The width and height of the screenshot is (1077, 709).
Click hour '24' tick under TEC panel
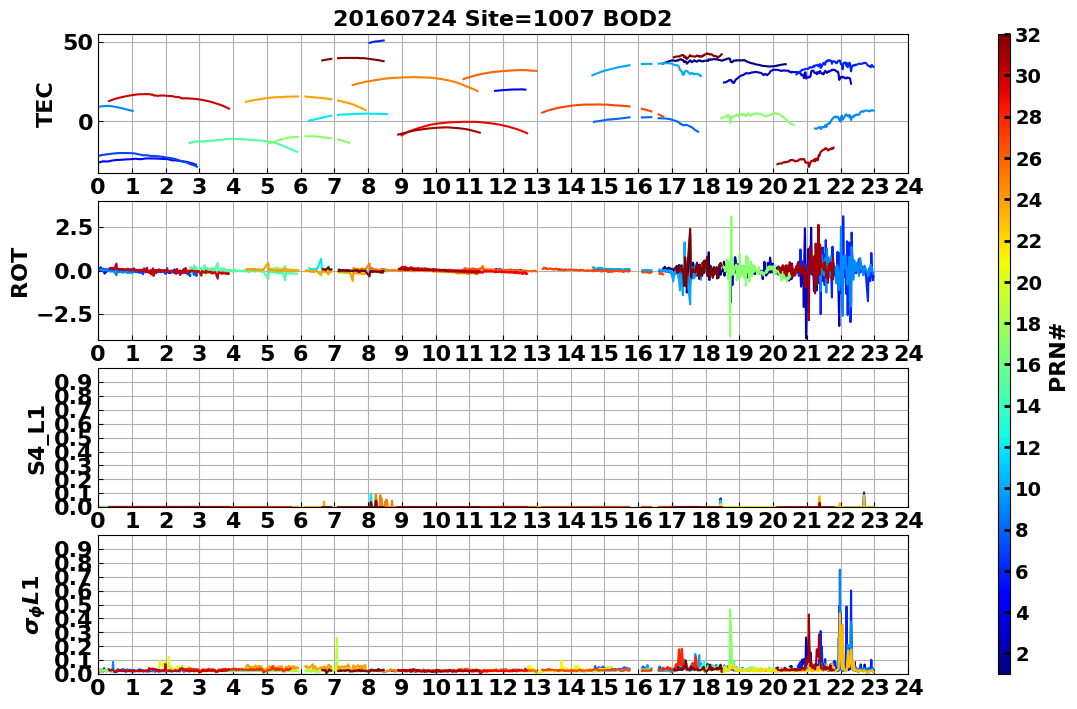tap(908, 186)
